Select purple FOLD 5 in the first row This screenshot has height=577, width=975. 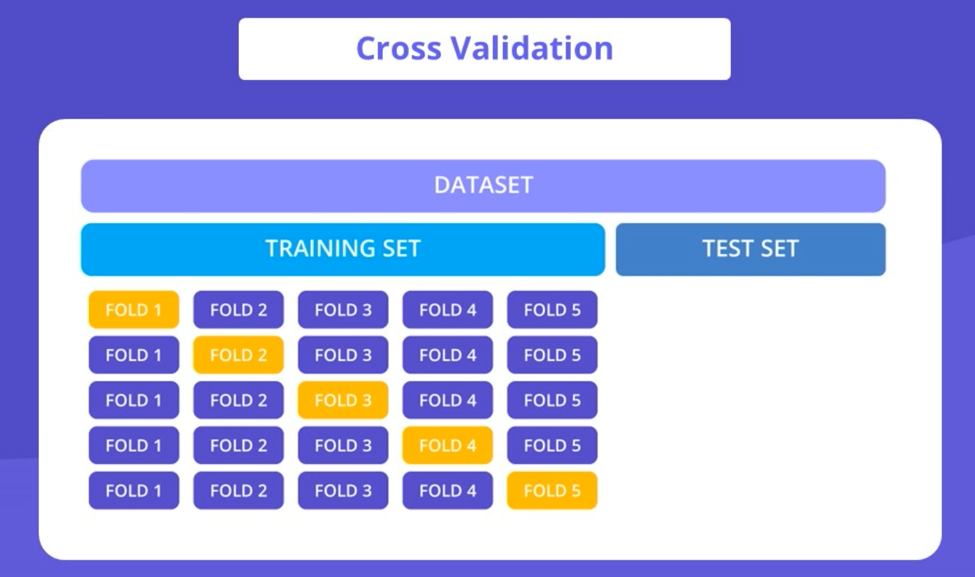pos(552,310)
